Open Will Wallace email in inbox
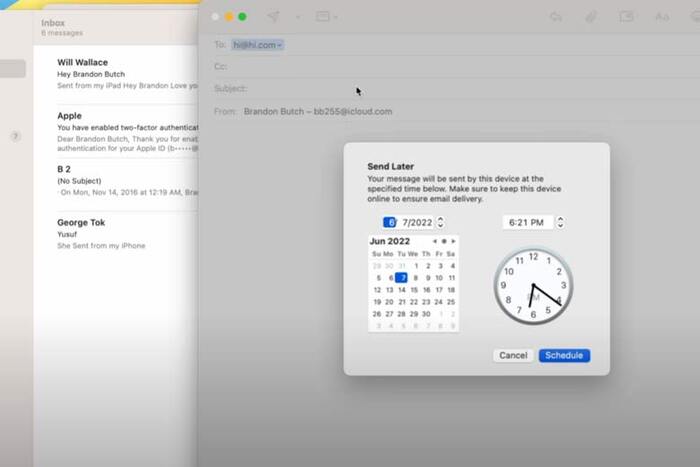This screenshot has width=700, height=467. (x=127, y=74)
